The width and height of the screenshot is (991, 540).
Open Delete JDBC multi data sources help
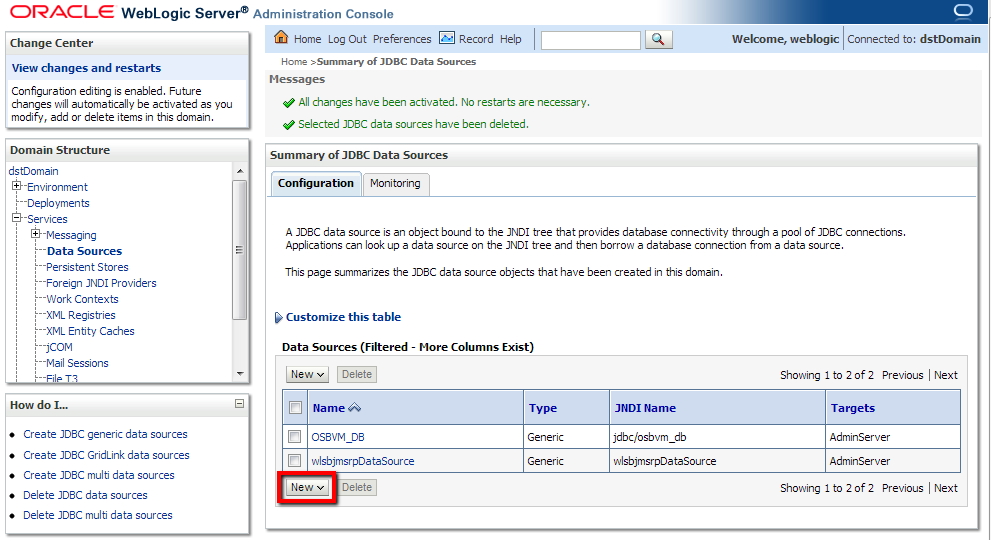pos(98,515)
